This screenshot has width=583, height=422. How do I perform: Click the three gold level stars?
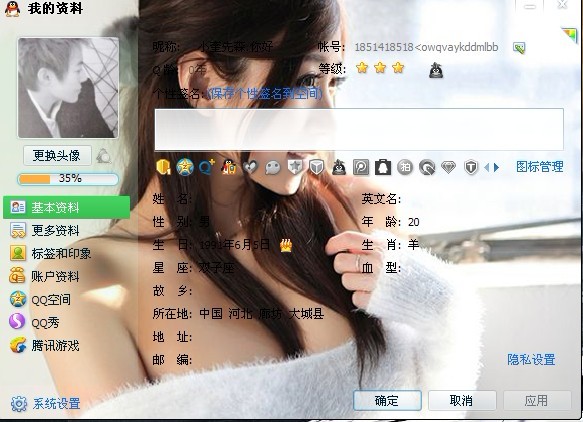click(380, 68)
